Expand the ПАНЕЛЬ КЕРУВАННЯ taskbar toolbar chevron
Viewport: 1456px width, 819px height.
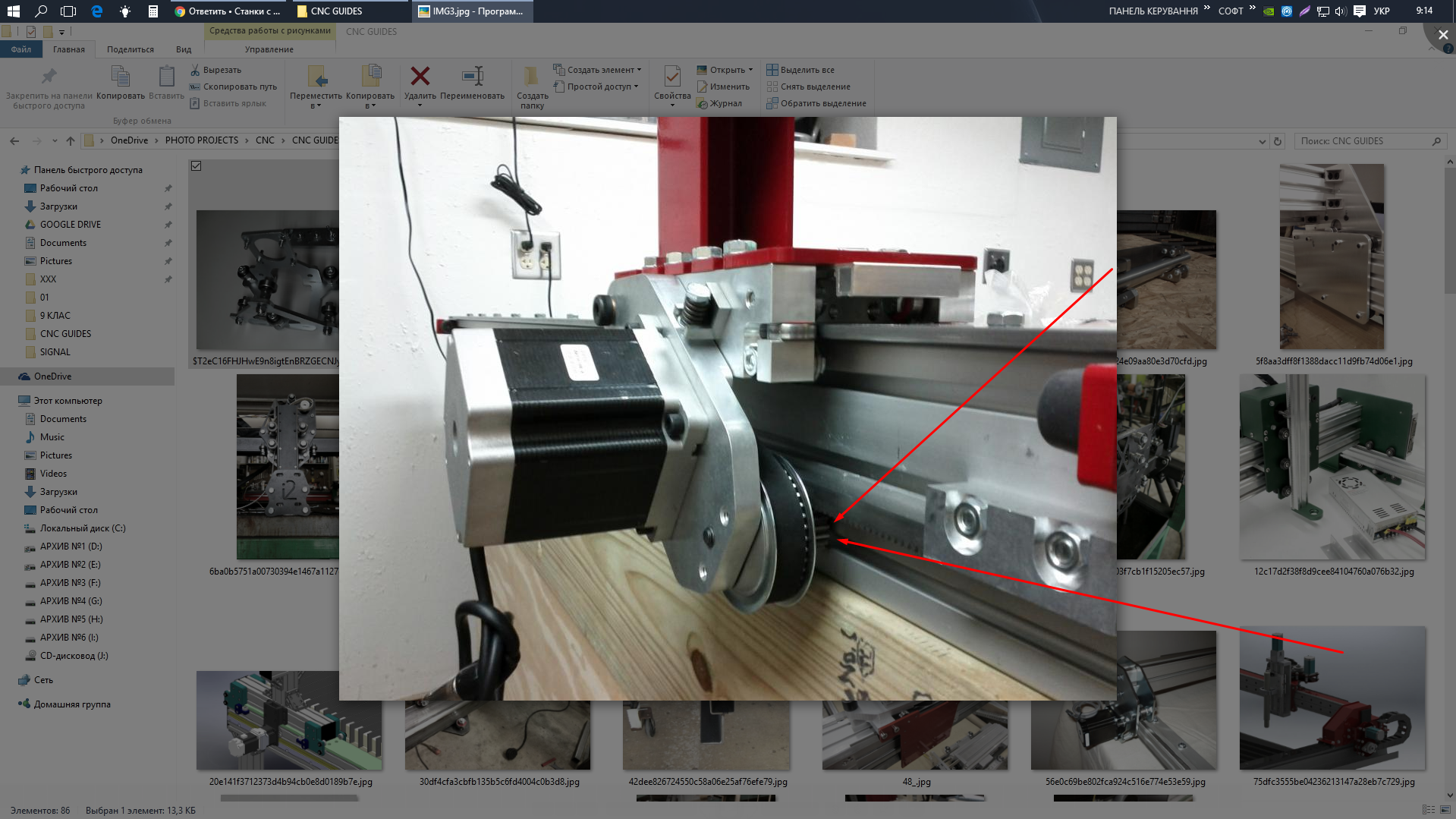click(1207, 9)
